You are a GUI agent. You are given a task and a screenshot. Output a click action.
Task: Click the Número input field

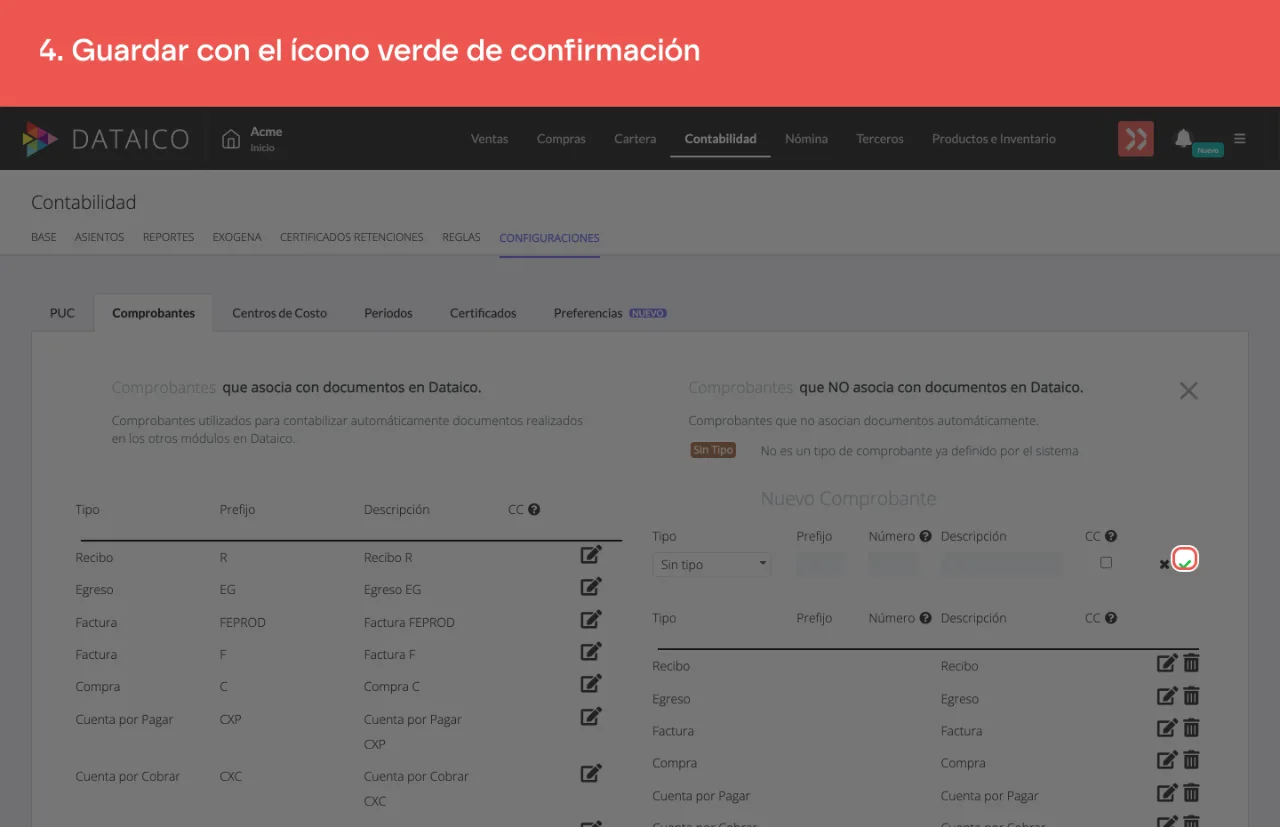(x=893, y=564)
